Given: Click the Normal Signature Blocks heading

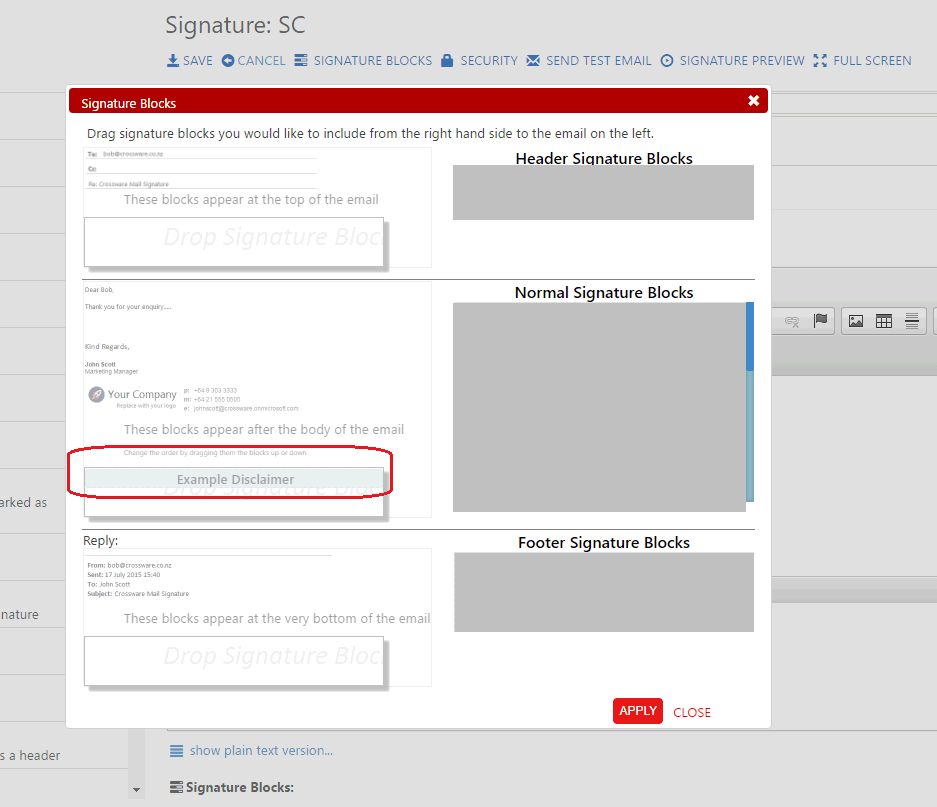Looking at the screenshot, I should pos(604,292).
